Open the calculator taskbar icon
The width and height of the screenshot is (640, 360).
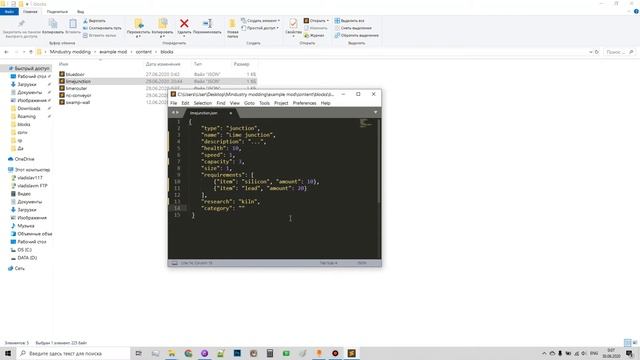tap(270, 353)
